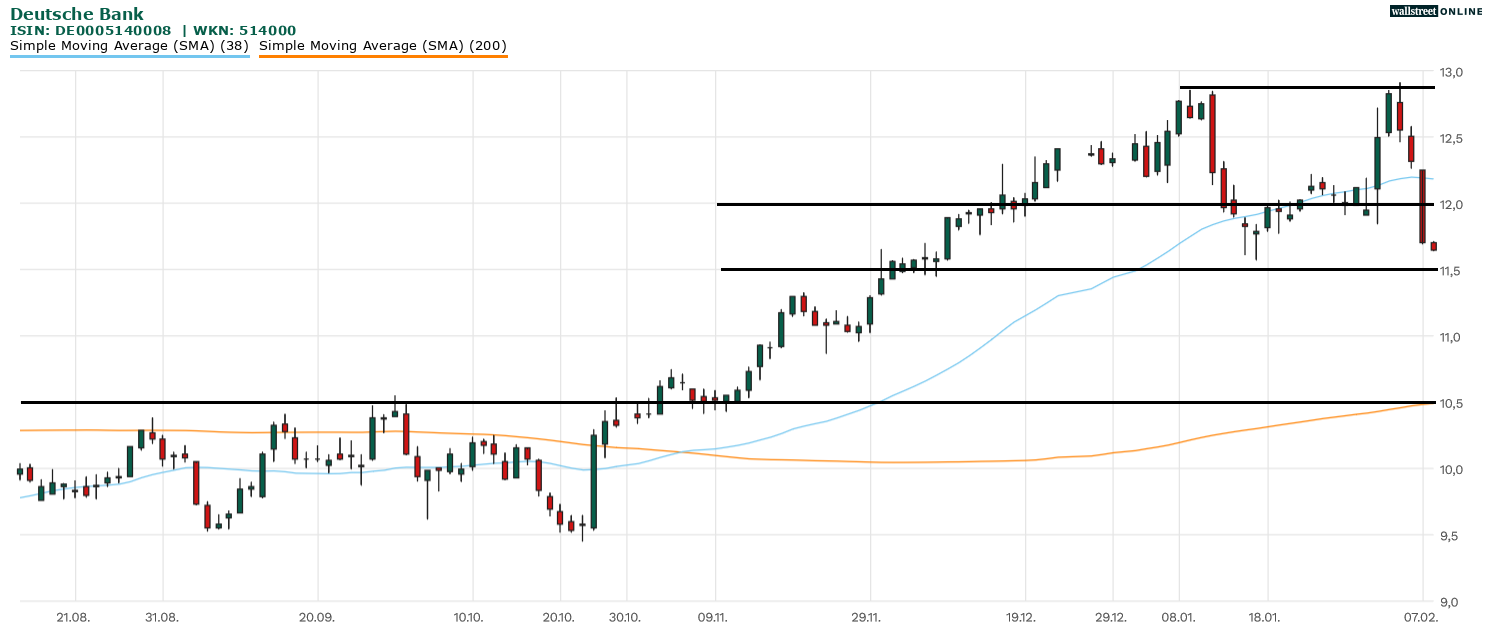1490x622 pixels.
Task: Select the 09.11. date on the time axis
Action: [714, 617]
